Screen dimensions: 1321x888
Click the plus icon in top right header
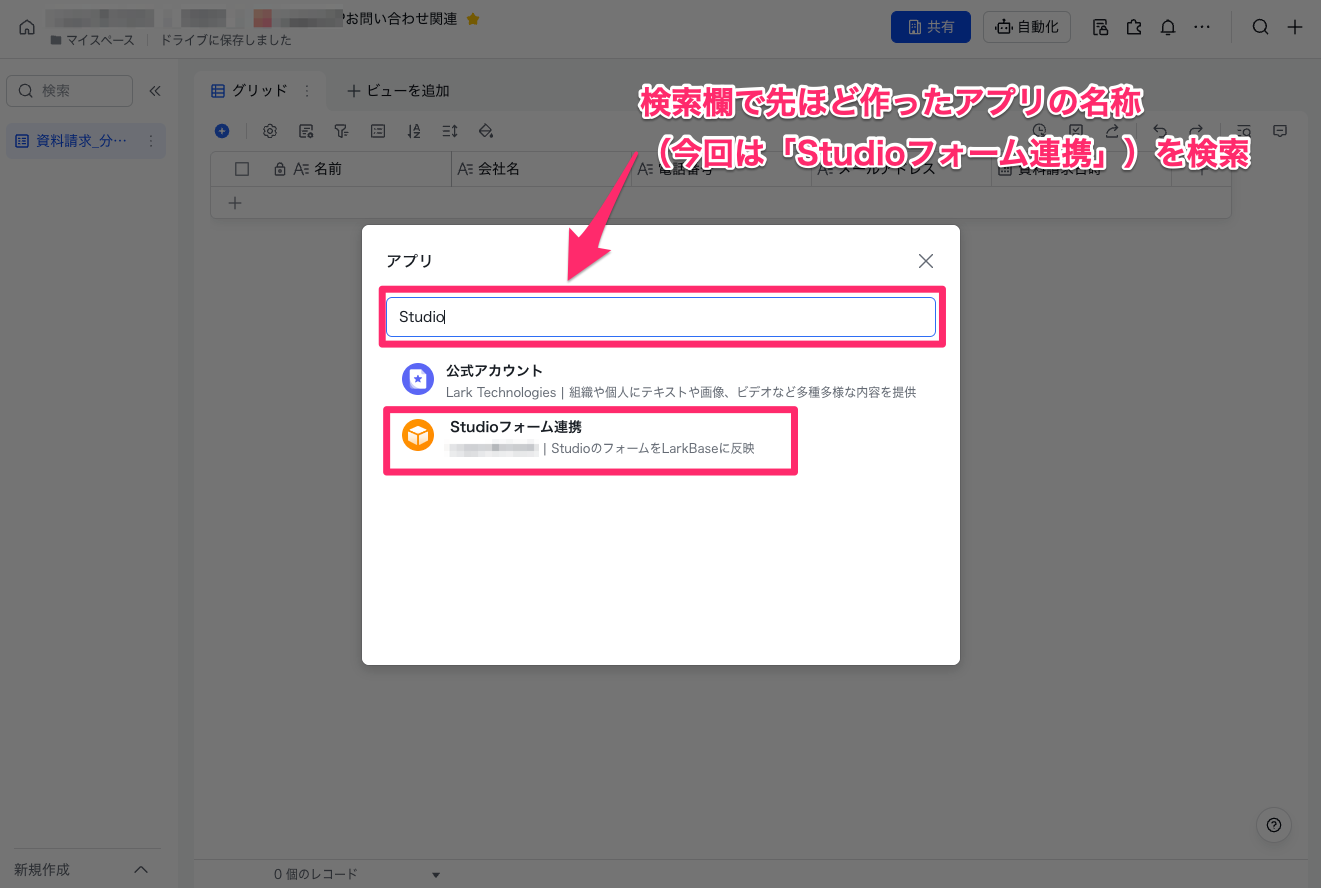point(1295,27)
